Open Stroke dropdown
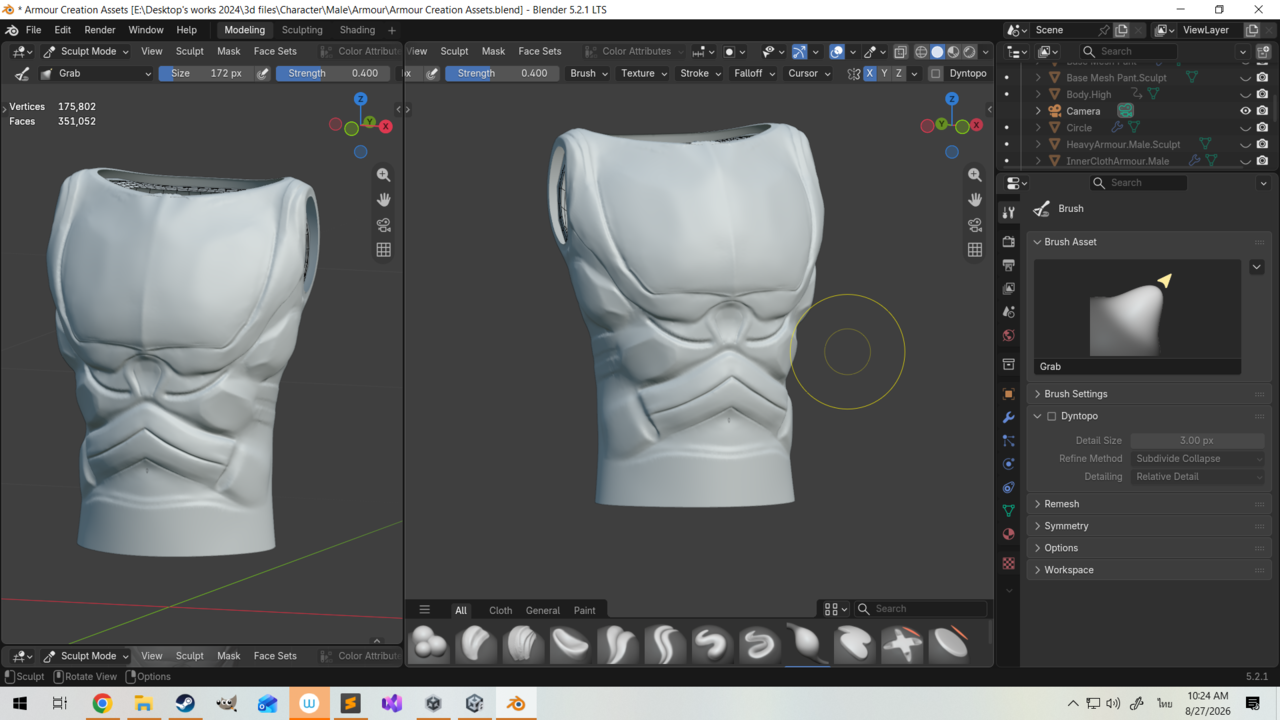The height and width of the screenshot is (720, 1280). tap(700, 73)
